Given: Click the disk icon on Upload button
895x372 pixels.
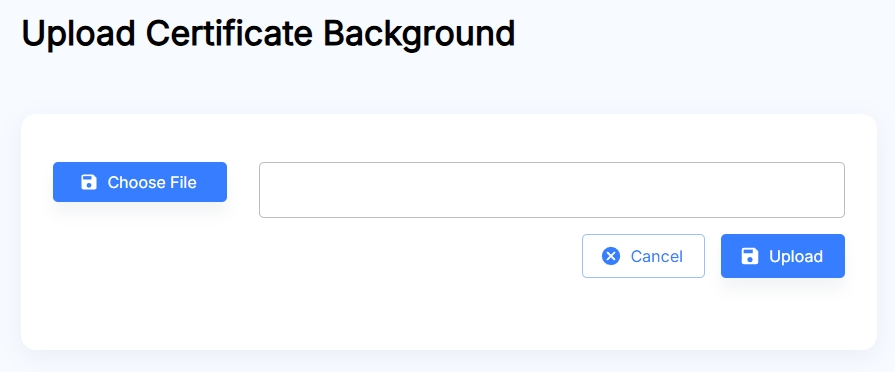Looking at the screenshot, I should tap(749, 256).
